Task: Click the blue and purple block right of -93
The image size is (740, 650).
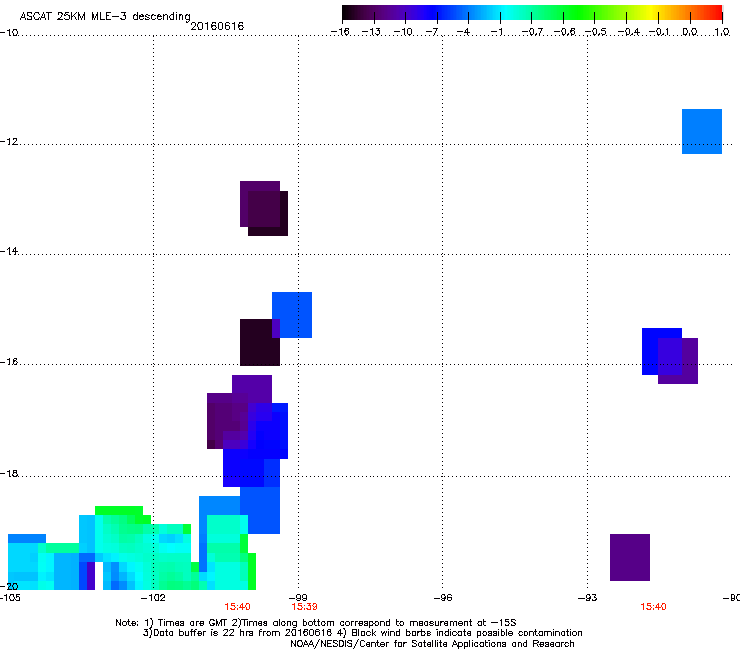Action: pos(670,356)
